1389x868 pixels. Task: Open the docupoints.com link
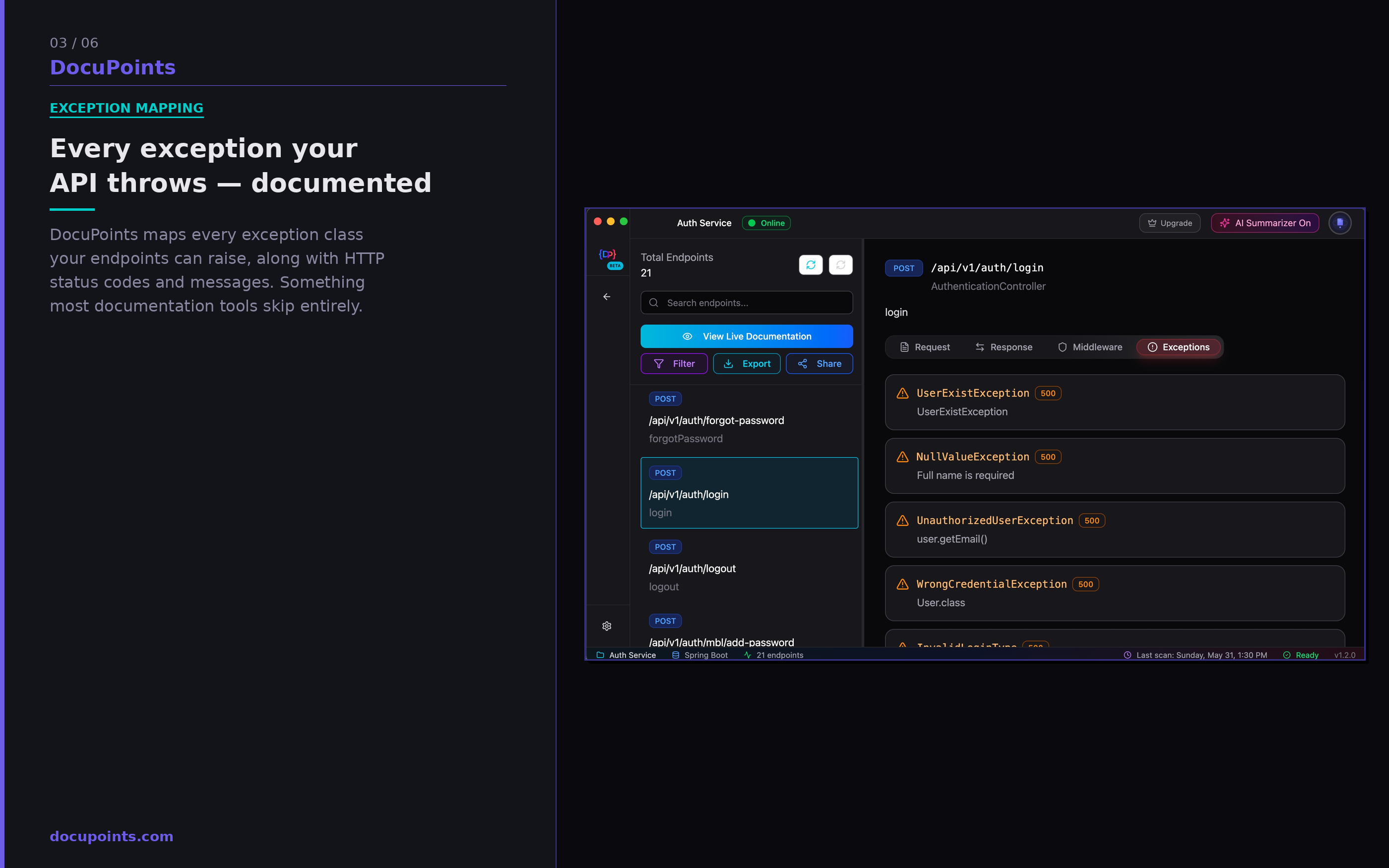pos(111,836)
